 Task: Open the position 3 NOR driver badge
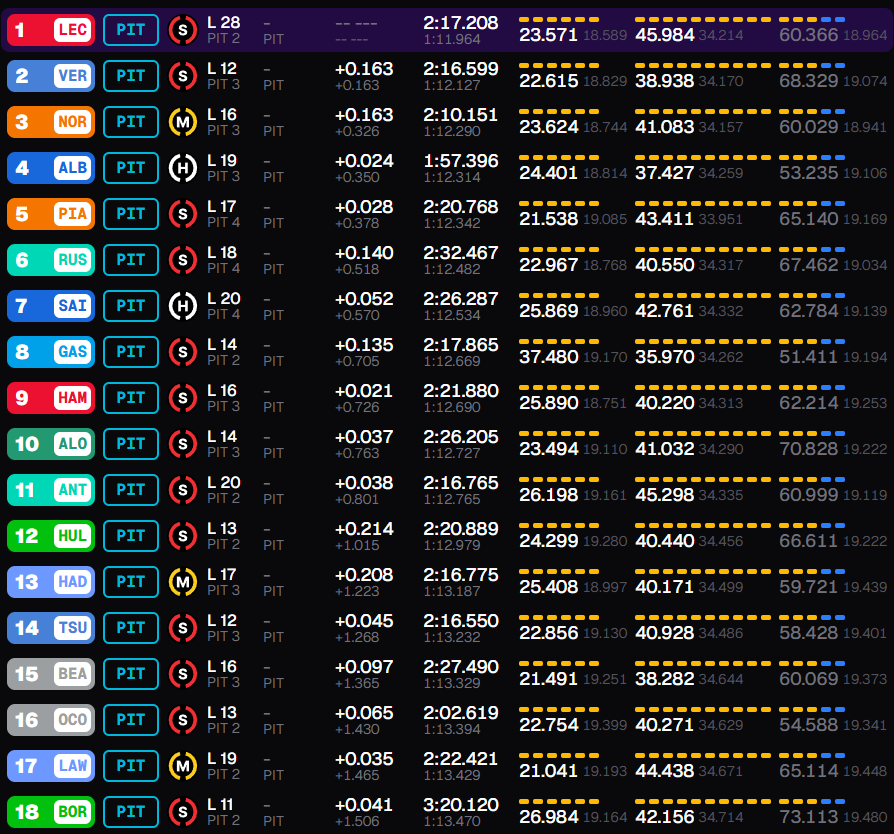[51, 122]
